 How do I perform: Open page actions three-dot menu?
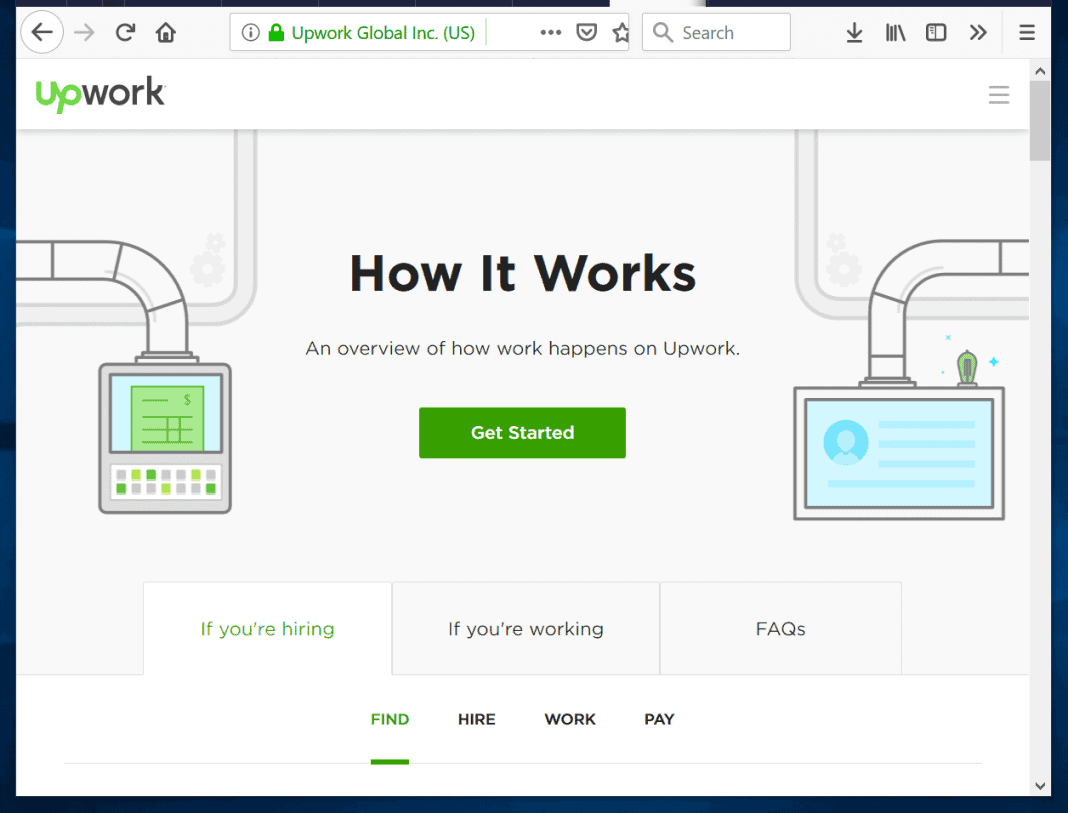[x=550, y=32]
